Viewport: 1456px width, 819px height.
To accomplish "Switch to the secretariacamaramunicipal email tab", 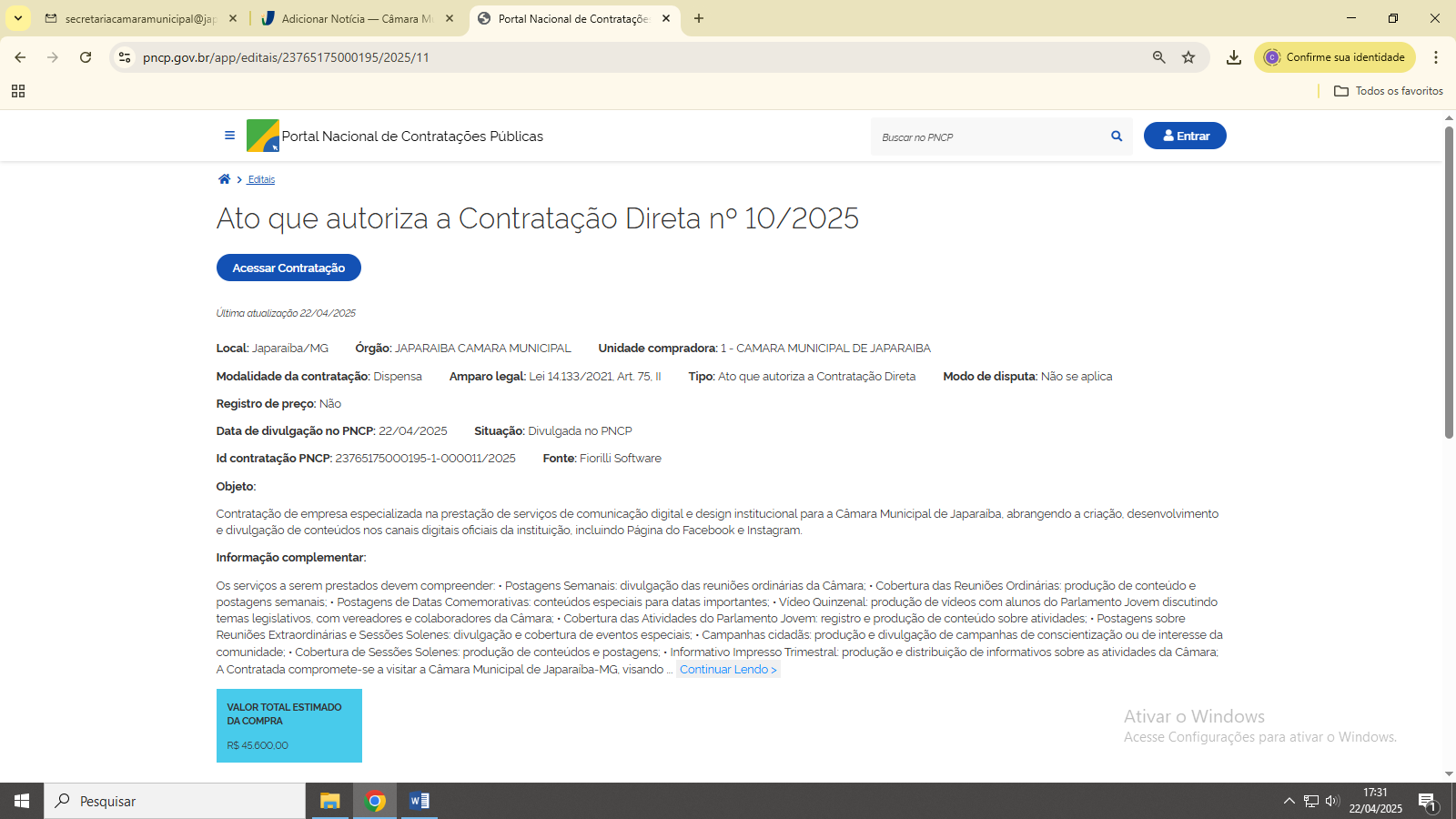I will tap(141, 18).
